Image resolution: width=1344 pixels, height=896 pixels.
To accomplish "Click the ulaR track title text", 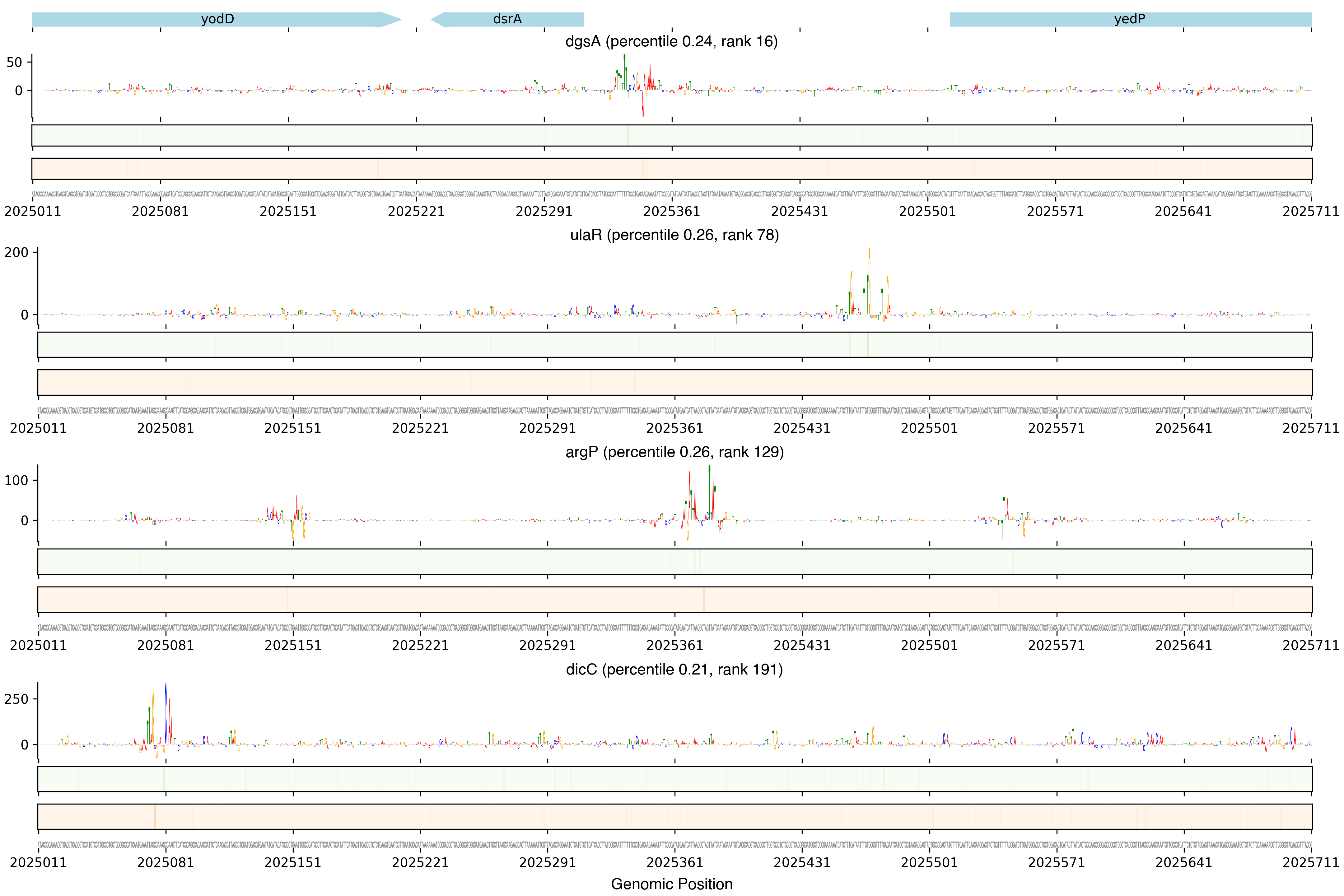I will pos(674,235).
